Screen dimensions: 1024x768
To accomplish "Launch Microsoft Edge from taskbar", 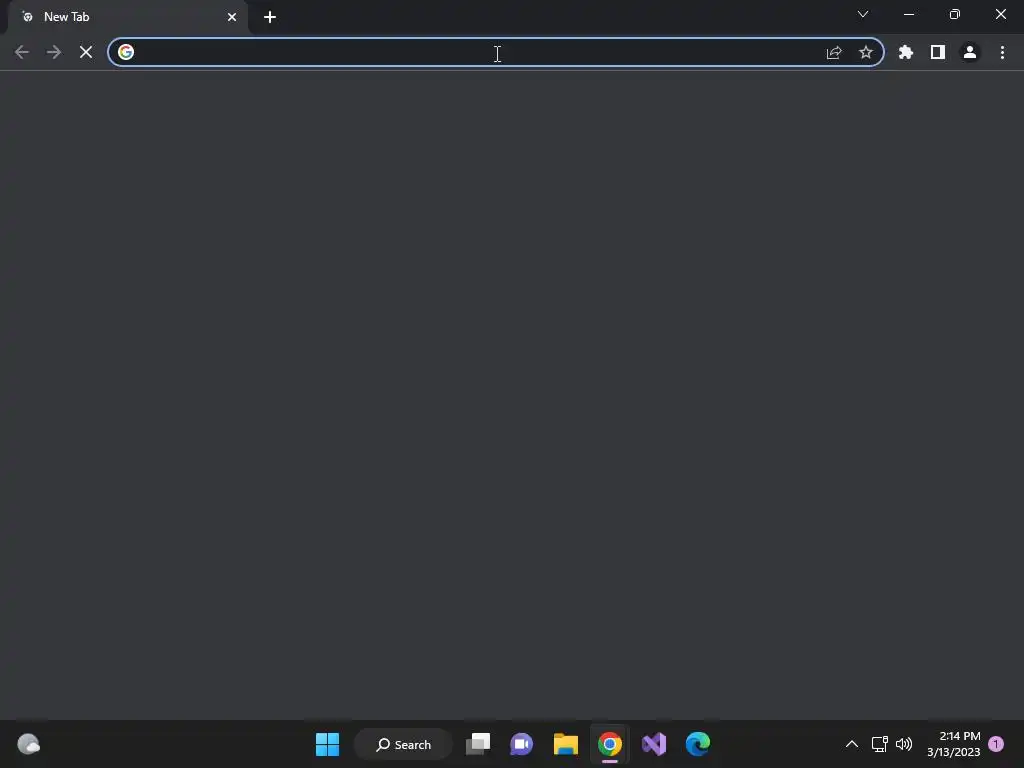I will pyautogui.click(x=697, y=744).
